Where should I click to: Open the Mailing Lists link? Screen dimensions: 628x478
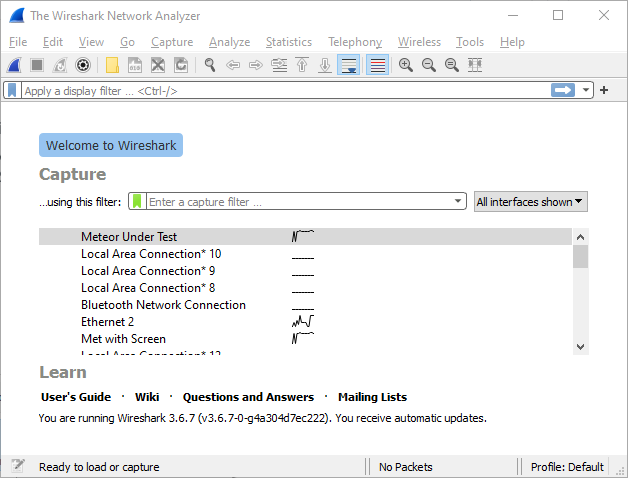click(x=372, y=397)
